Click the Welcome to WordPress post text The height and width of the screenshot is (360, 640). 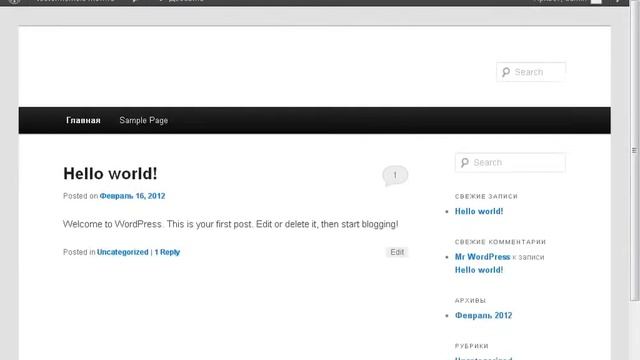click(231, 224)
